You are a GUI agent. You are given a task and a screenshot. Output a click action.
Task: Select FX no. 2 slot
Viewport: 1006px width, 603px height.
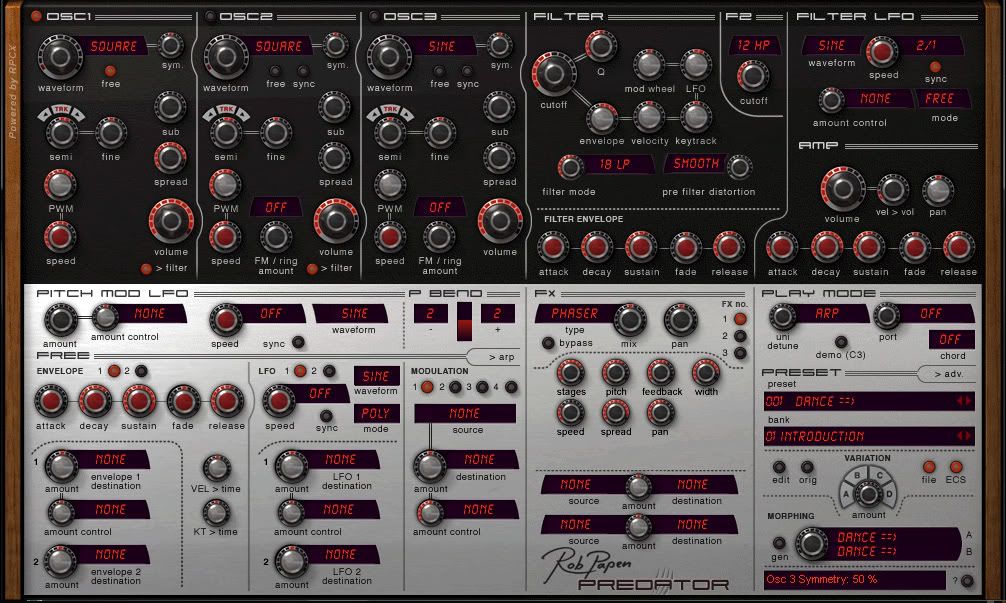point(740,335)
